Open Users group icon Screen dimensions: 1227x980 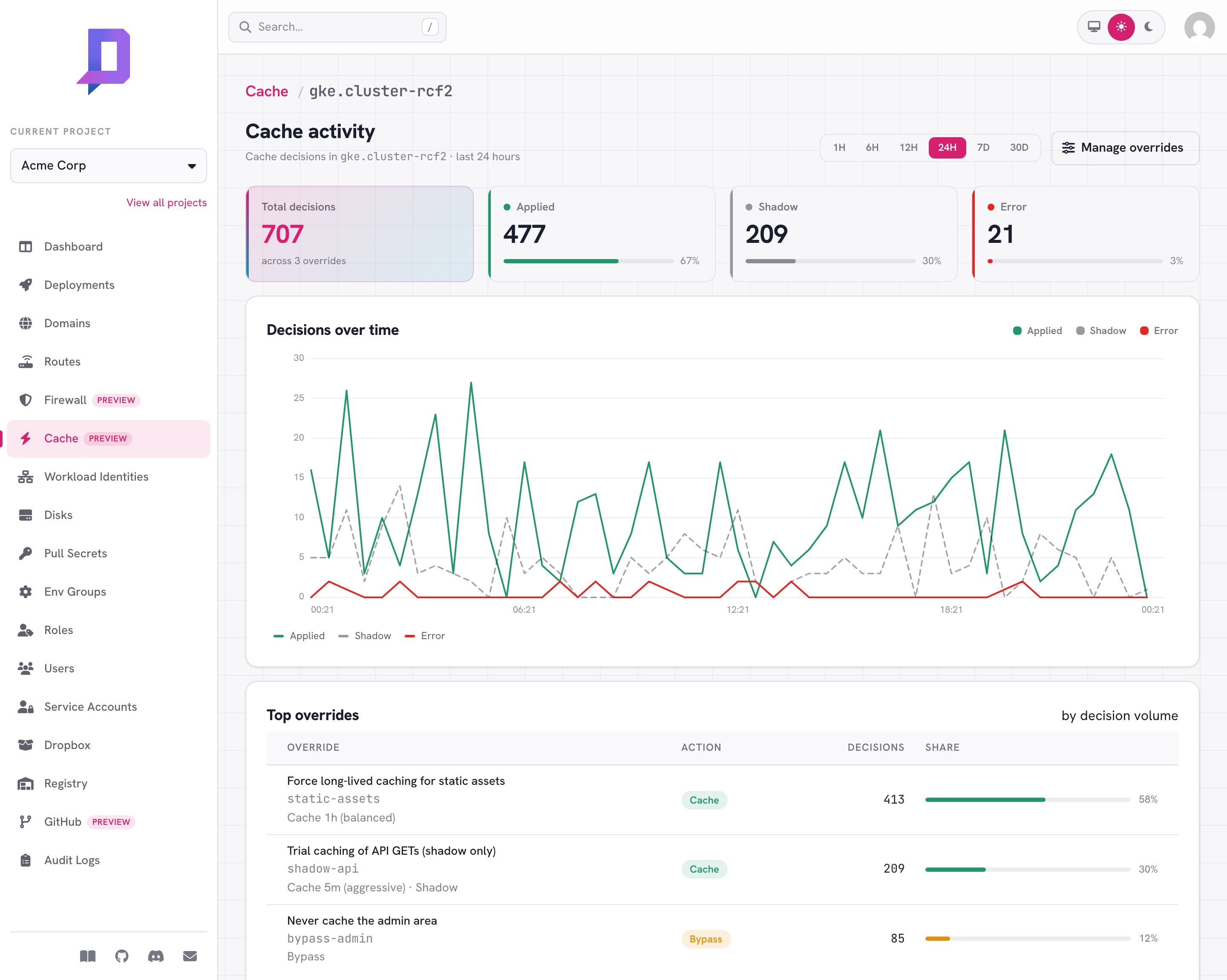coord(26,668)
